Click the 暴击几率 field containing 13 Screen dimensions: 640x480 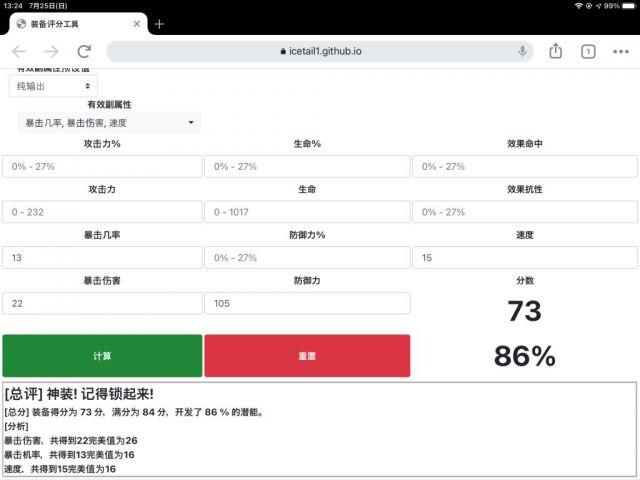[x=102, y=258]
